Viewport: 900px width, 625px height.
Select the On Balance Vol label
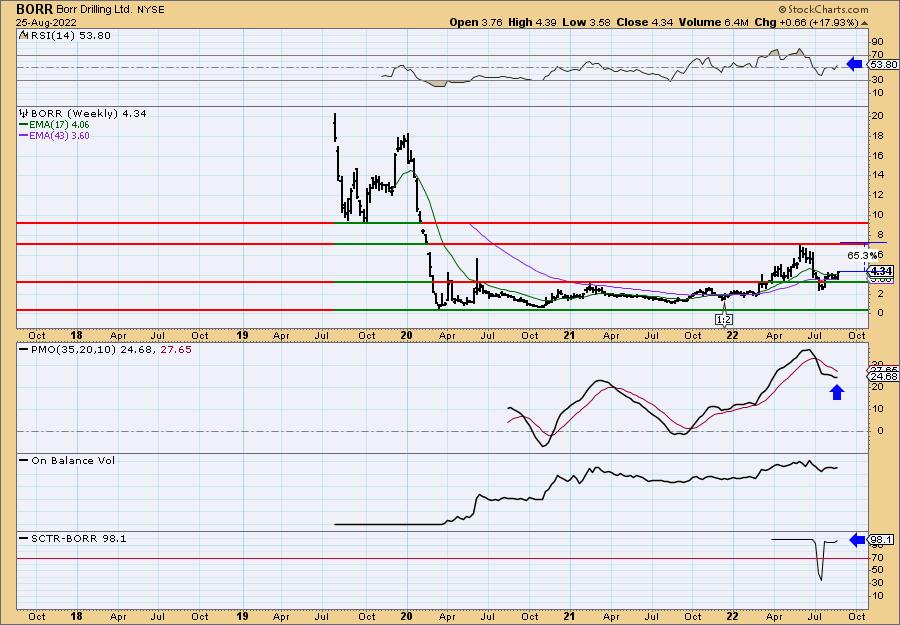point(73,460)
